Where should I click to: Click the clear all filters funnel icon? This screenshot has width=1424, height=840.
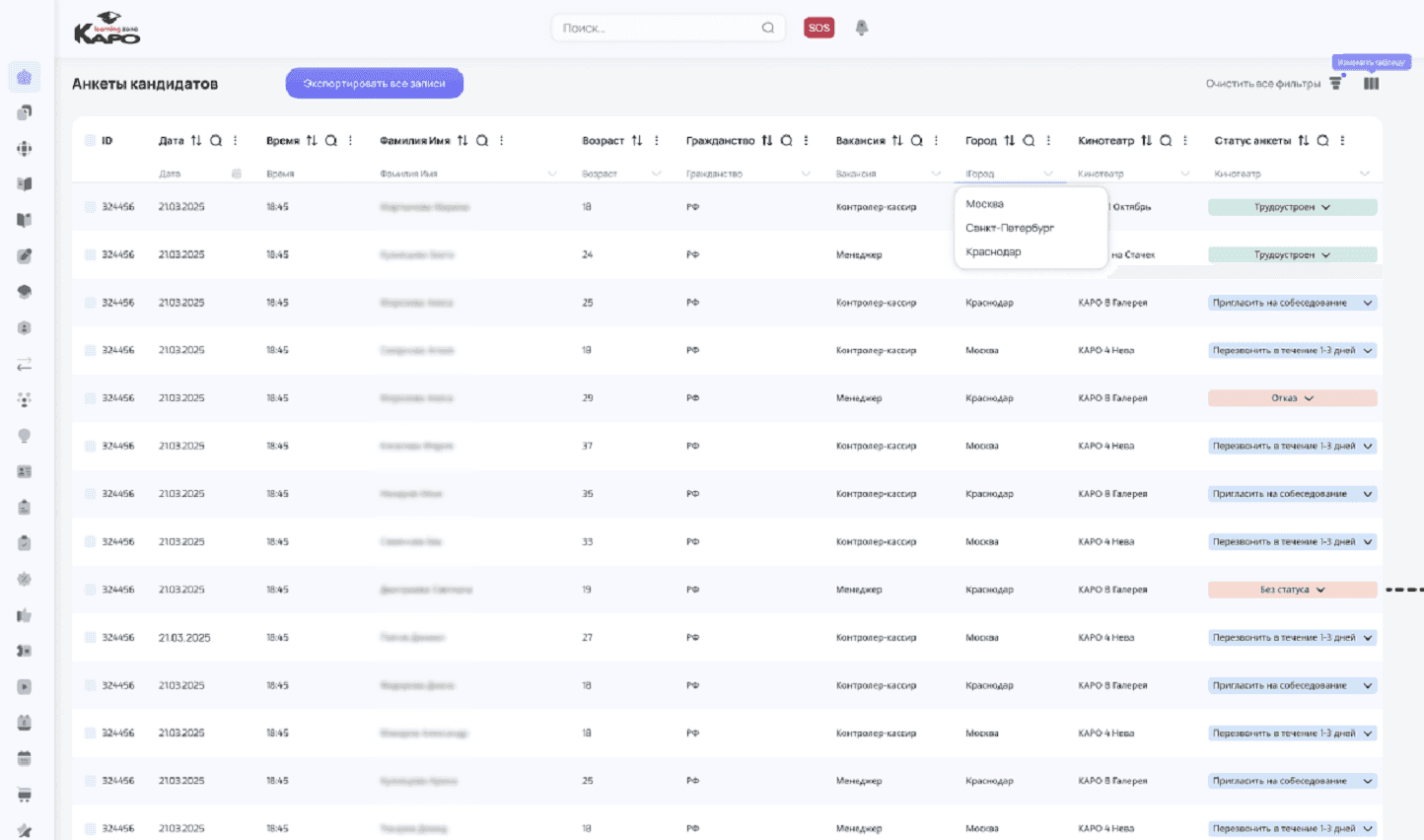click(x=1335, y=84)
